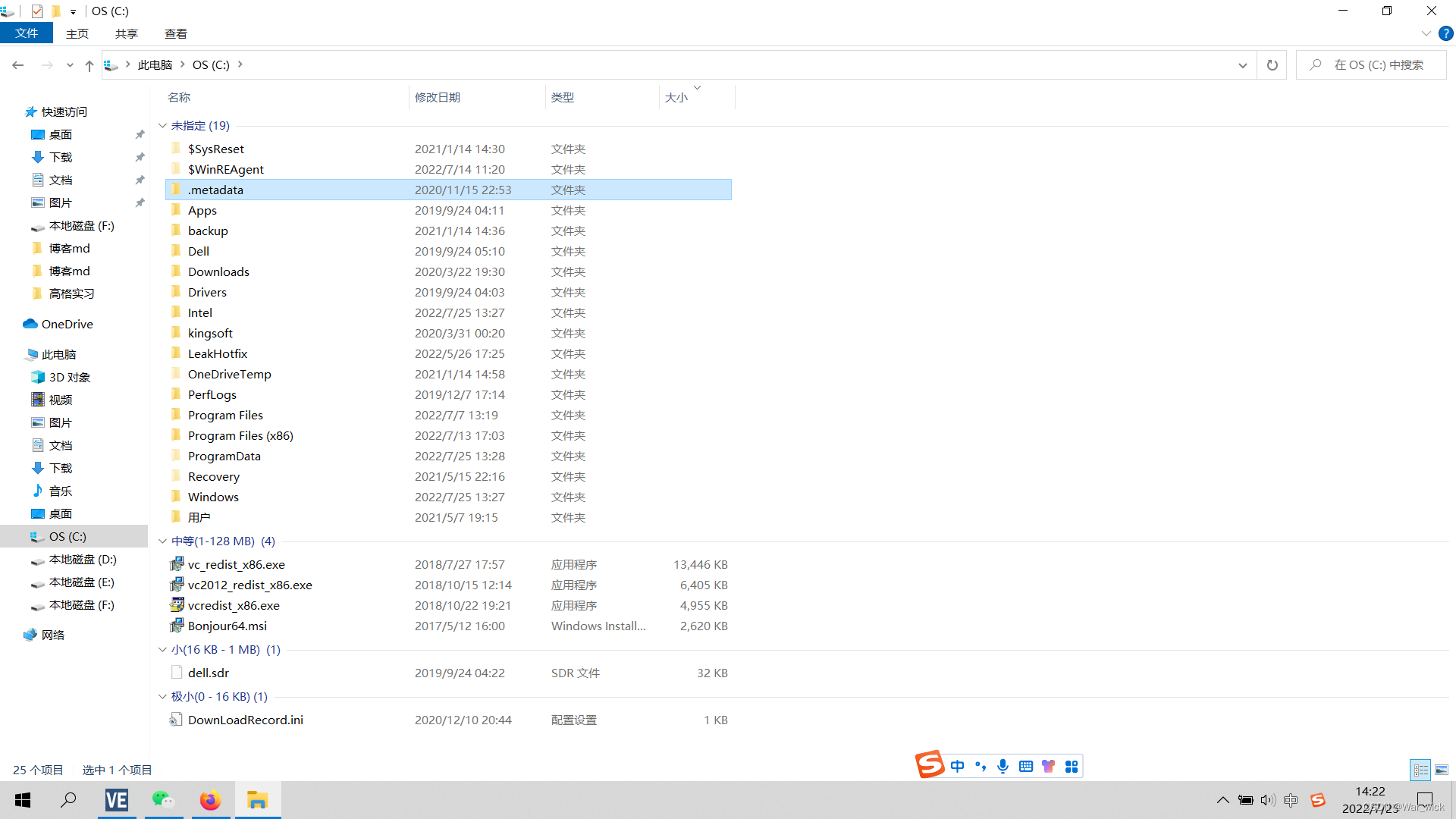The image size is (1456, 819).
Task: Click the back navigation button
Action: [x=18, y=65]
